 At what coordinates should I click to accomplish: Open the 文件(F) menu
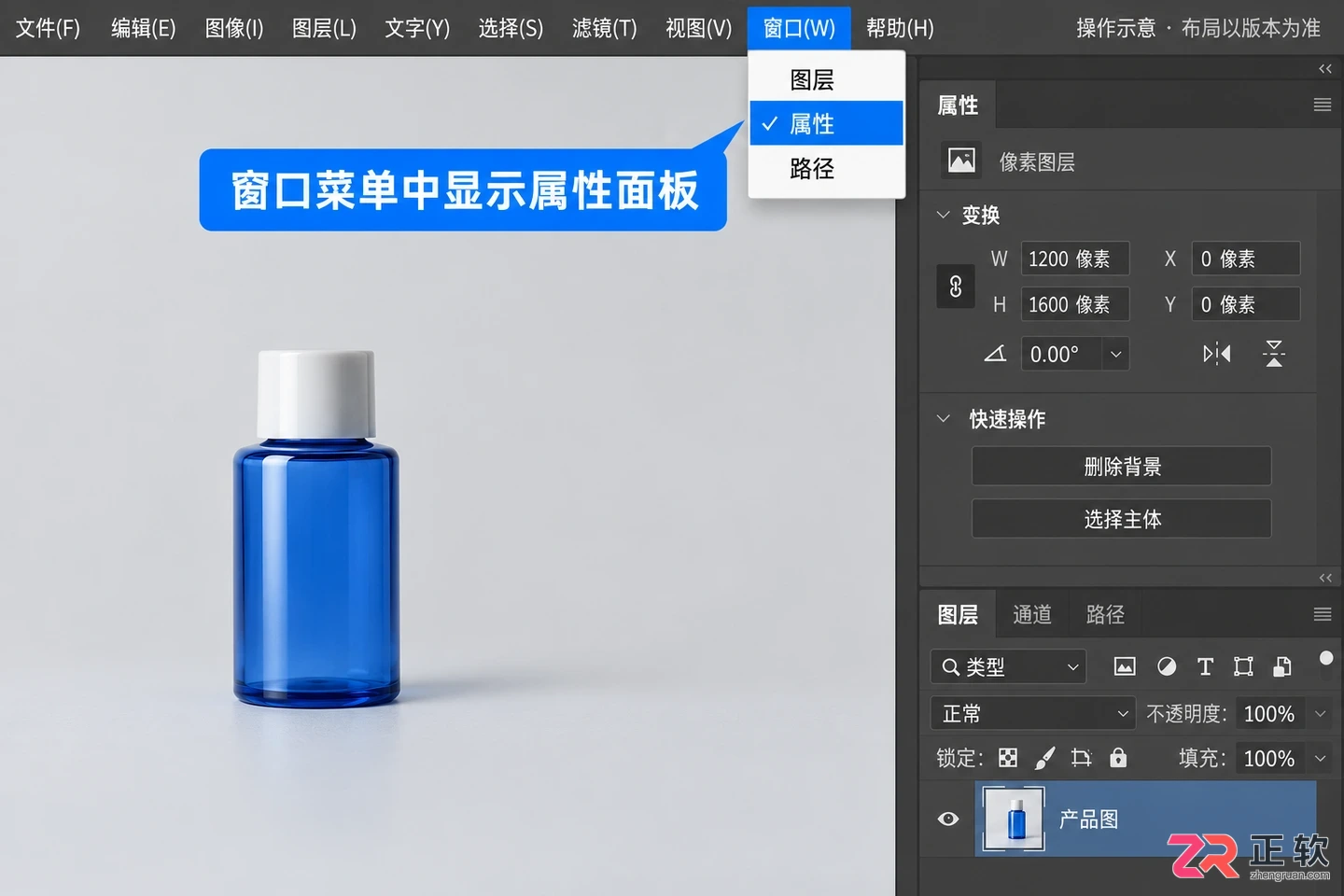49,28
